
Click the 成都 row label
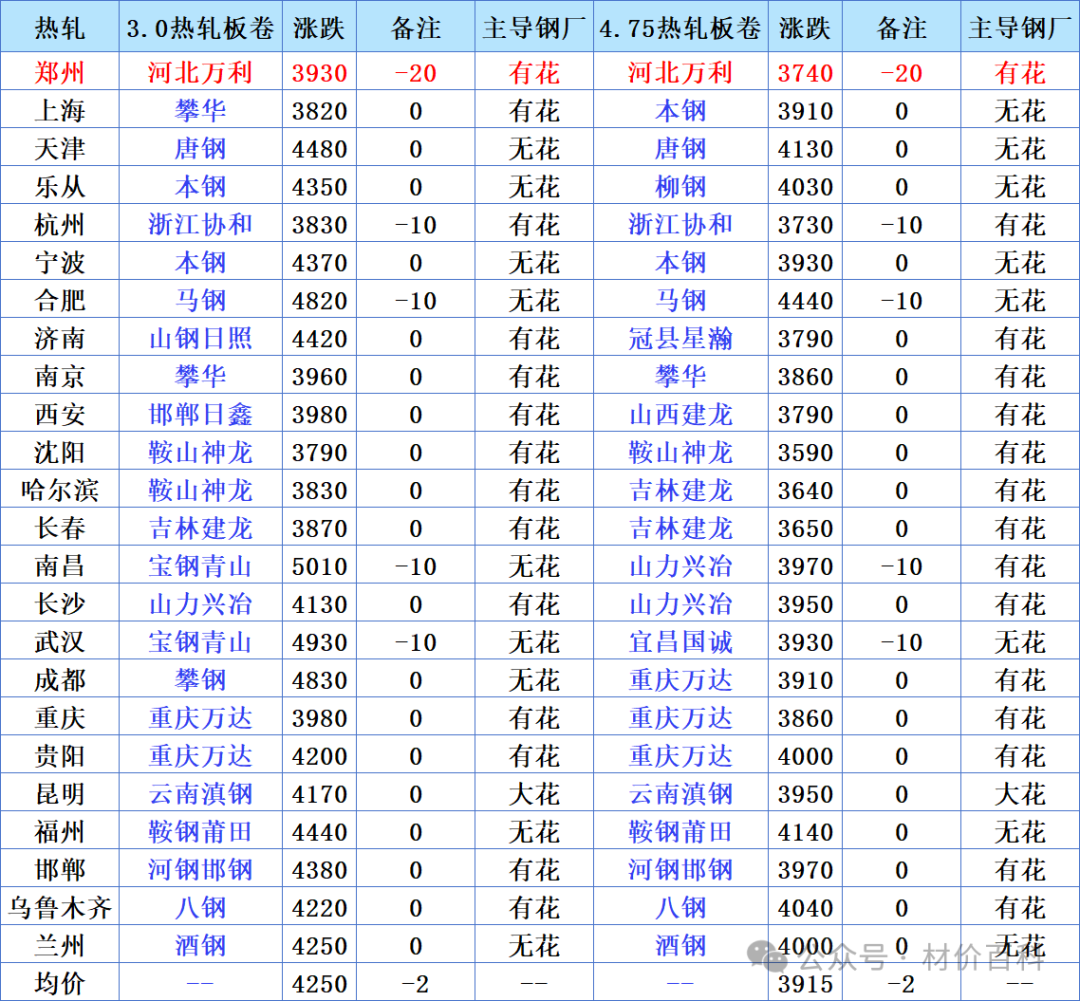(x=60, y=679)
